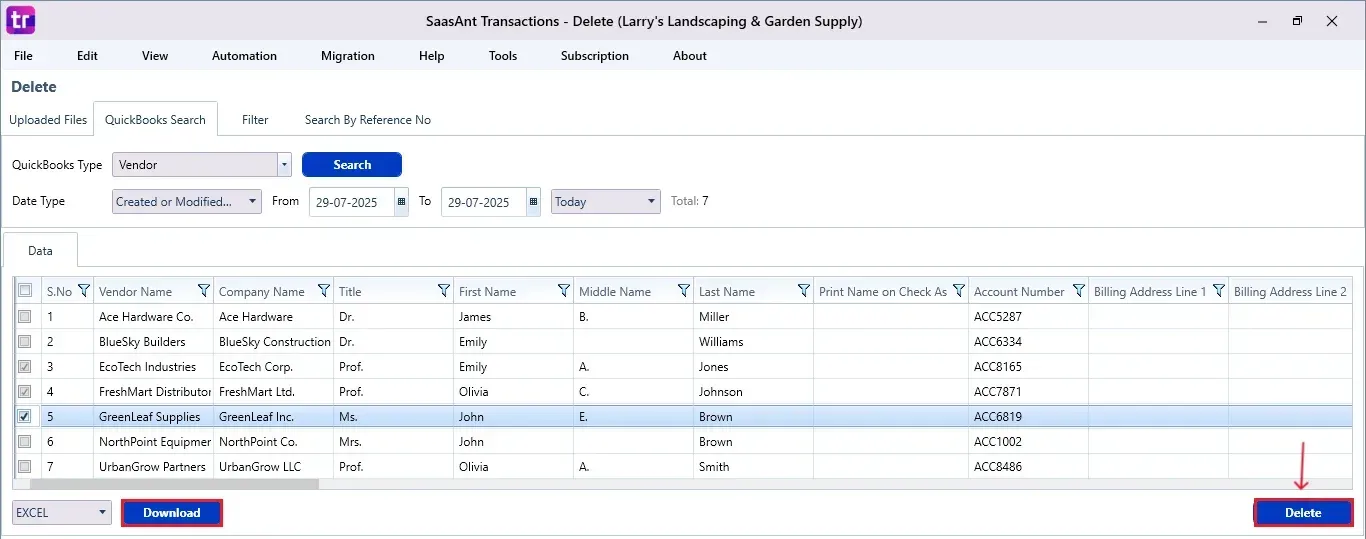This screenshot has width=1366, height=539.
Task: Click the NorthPoint Co. company cell
Action: pos(274,442)
